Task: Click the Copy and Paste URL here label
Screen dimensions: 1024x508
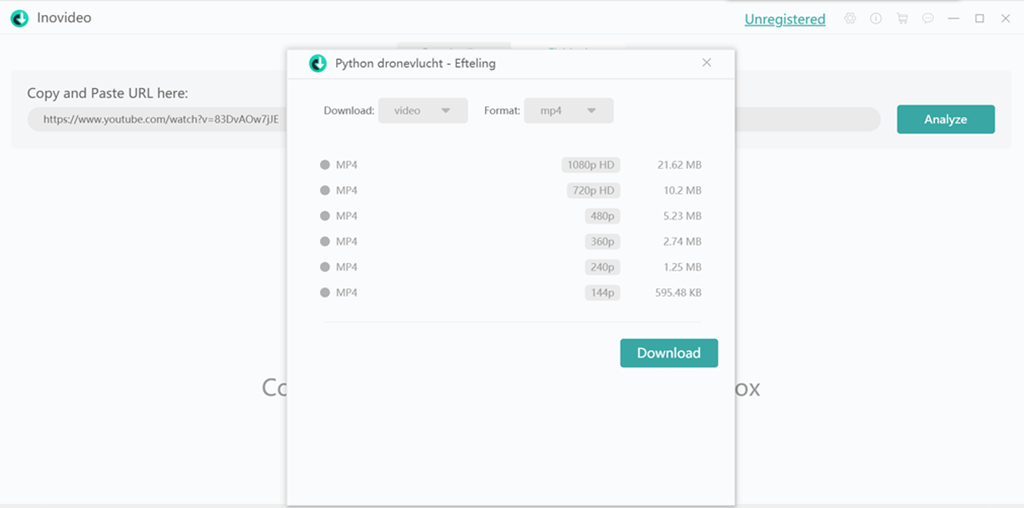Action: [108, 93]
